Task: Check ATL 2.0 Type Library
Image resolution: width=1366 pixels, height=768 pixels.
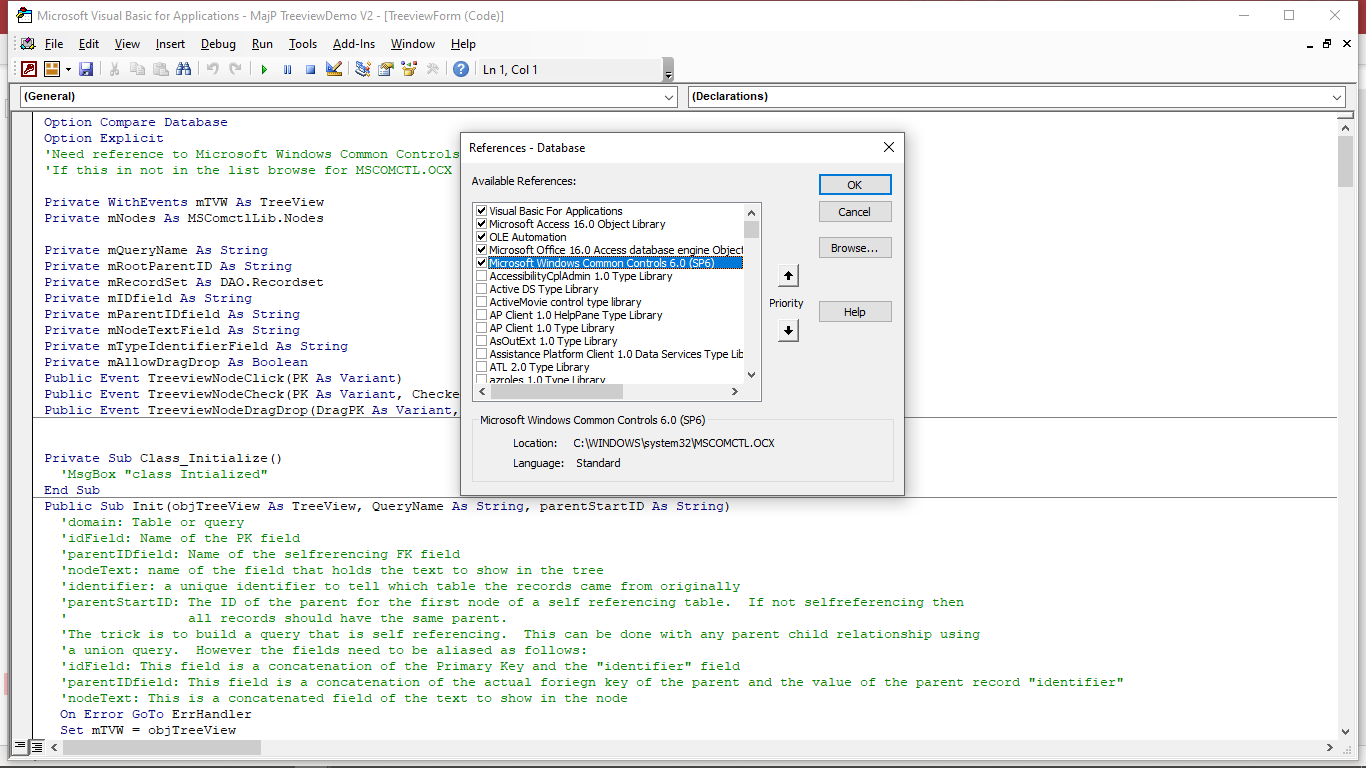Action: point(482,367)
